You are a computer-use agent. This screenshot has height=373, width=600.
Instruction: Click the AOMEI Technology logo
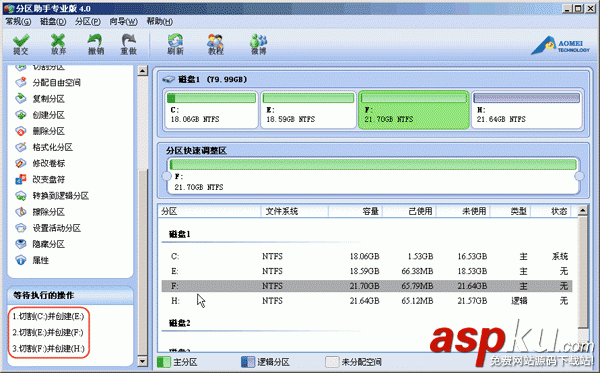coord(561,45)
